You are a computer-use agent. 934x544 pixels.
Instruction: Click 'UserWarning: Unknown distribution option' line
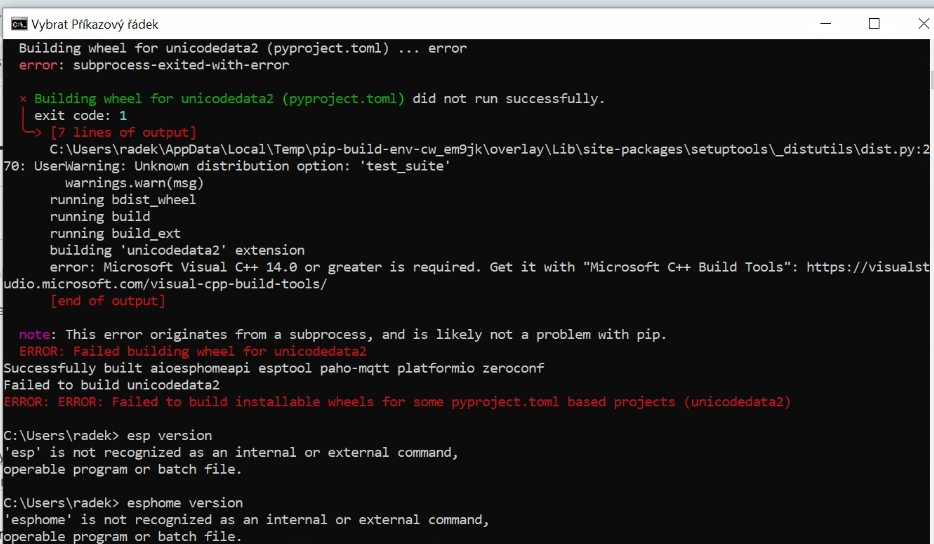coord(227,166)
